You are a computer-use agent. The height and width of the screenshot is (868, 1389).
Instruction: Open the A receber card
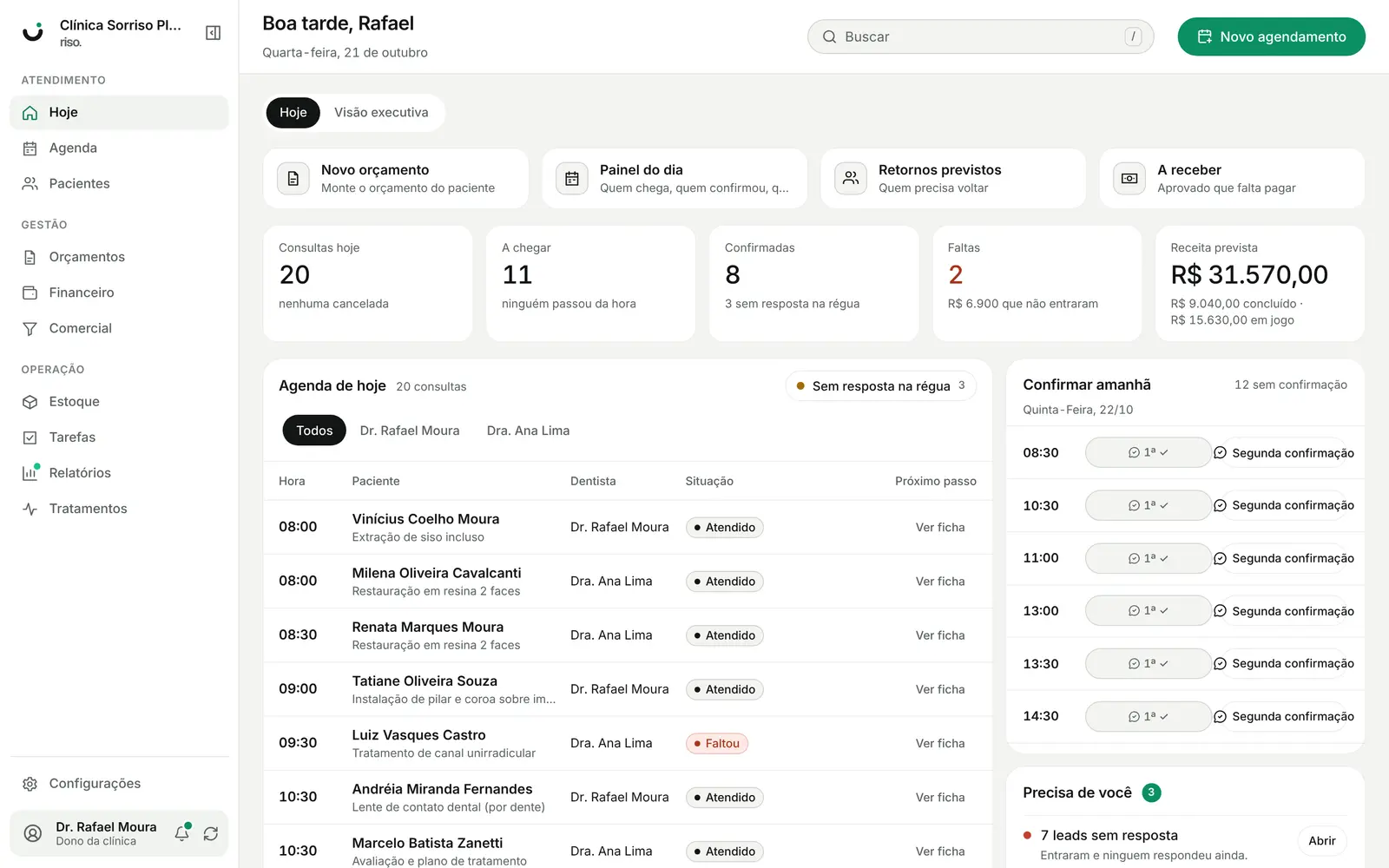(x=1232, y=179)
